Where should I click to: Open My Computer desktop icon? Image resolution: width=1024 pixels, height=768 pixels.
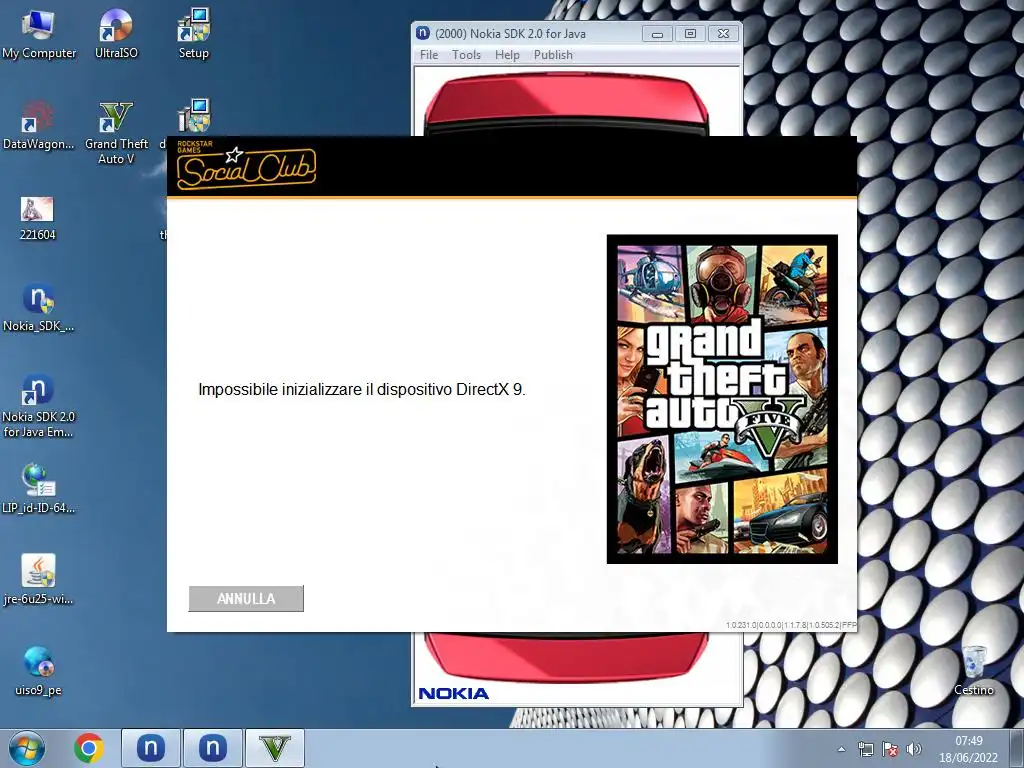[x=38, y=36]
